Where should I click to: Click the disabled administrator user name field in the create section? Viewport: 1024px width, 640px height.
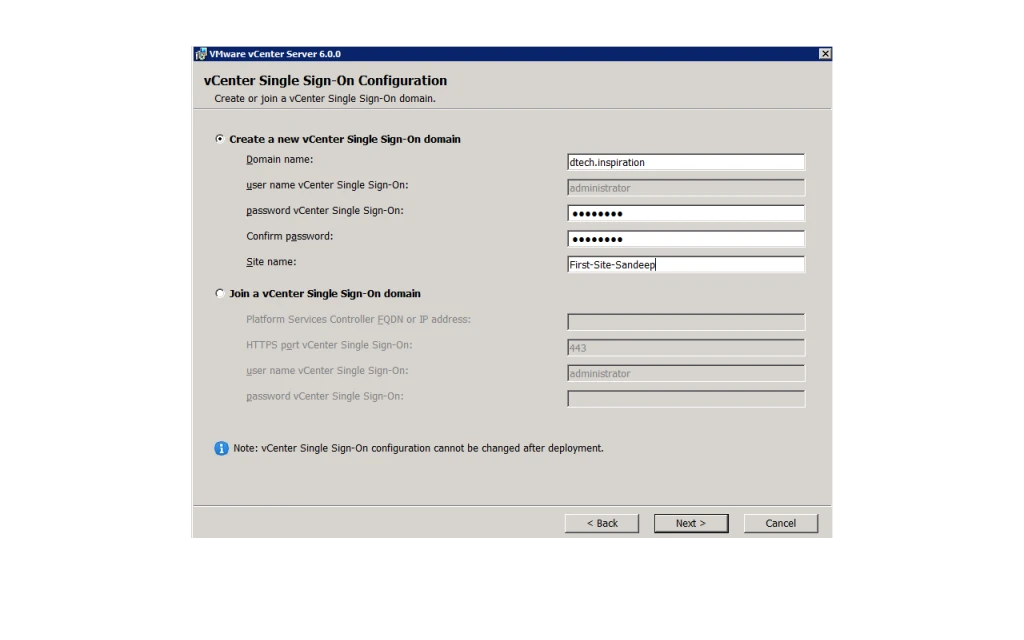pos(686,187)
